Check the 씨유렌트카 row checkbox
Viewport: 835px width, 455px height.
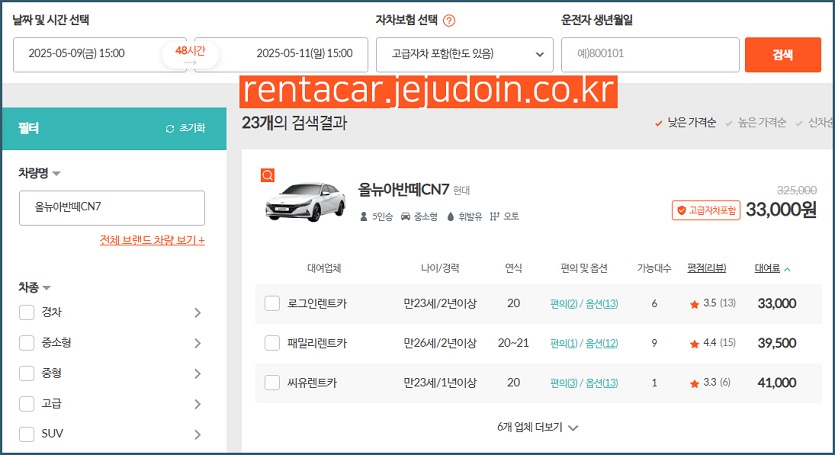click(272, 383)
